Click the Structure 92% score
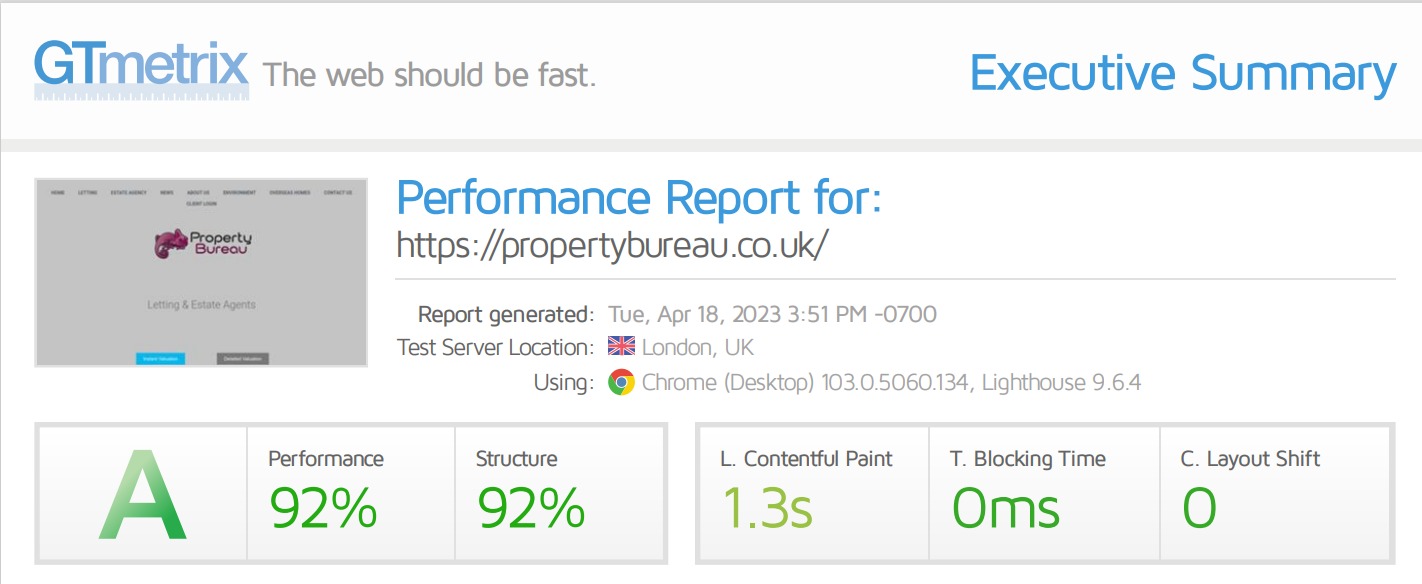The height and width of the screenshot is (584, 1422). 531,507
